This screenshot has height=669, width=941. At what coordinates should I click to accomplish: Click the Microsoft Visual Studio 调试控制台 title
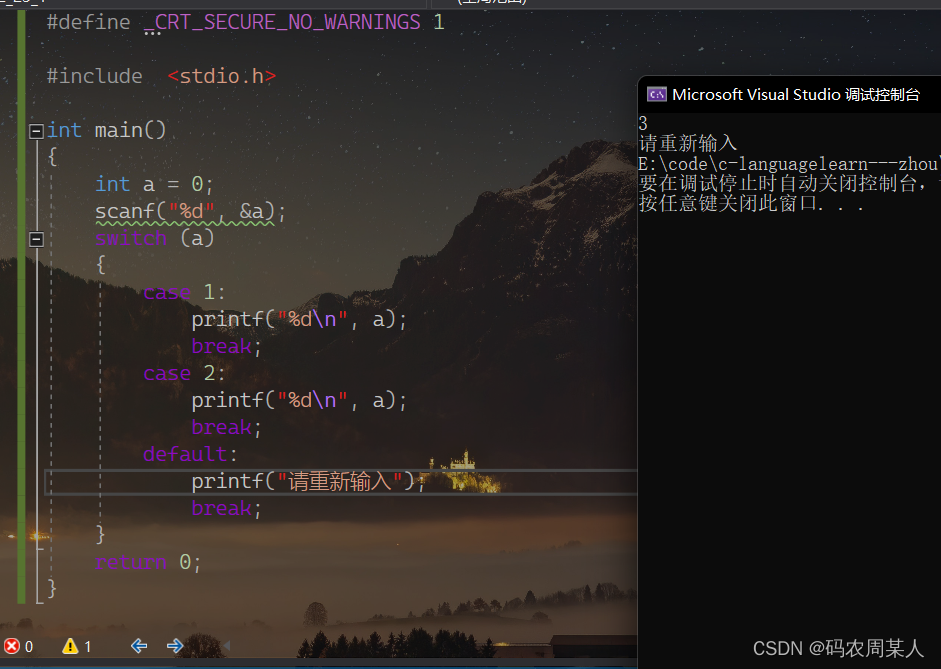click(796, 95)
